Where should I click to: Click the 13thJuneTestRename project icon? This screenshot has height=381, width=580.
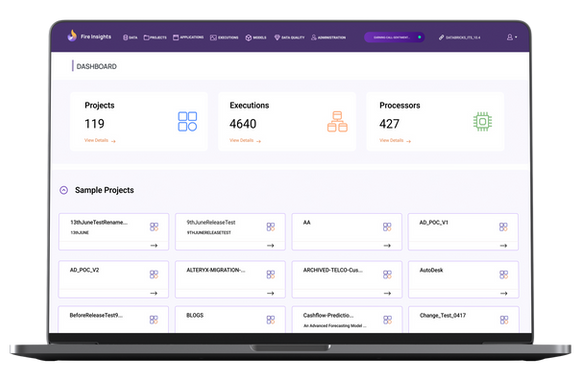pyautogui.click(x=154, y=226)
